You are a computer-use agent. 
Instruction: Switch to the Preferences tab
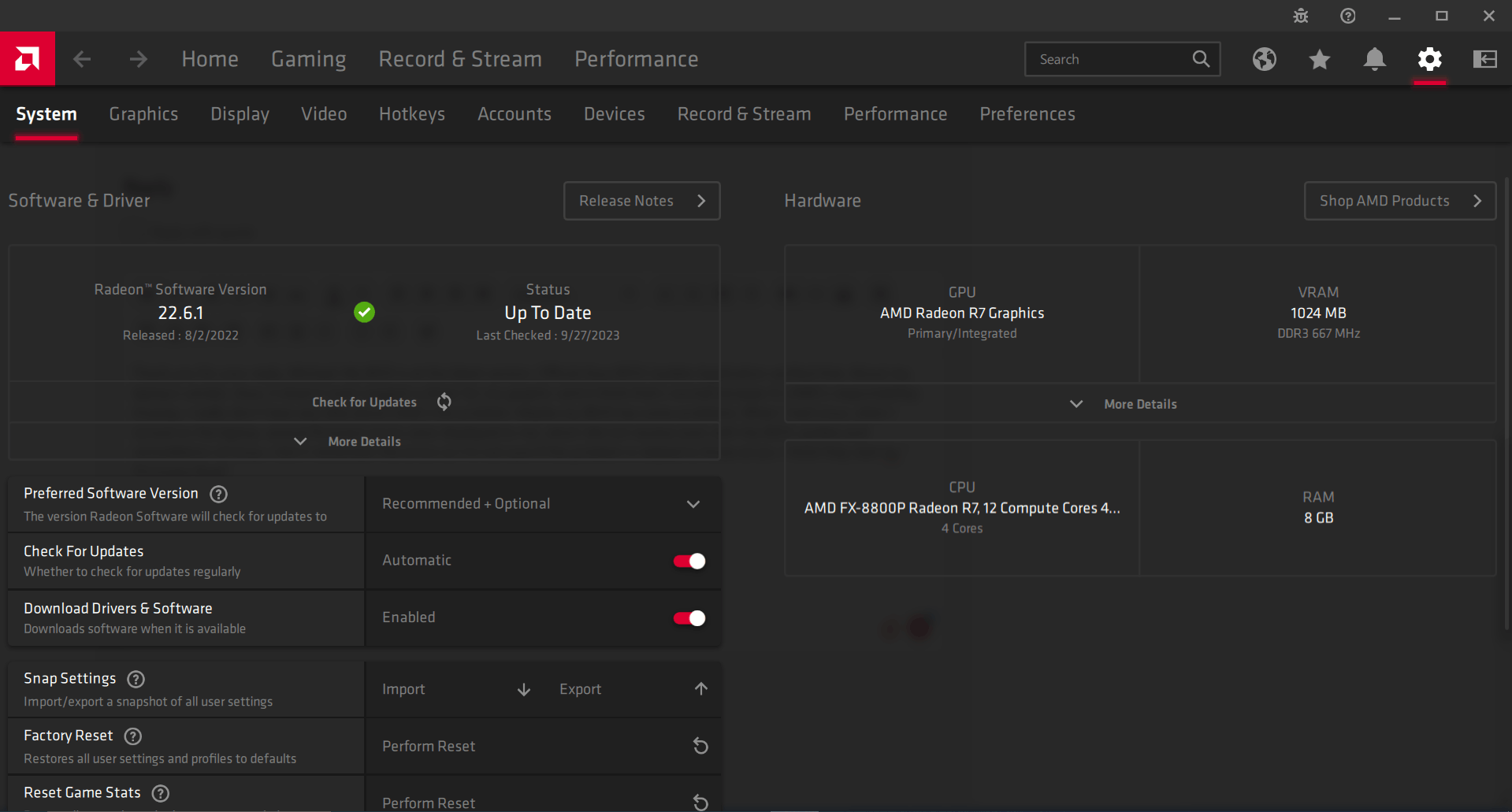(x=1027, y=114)
